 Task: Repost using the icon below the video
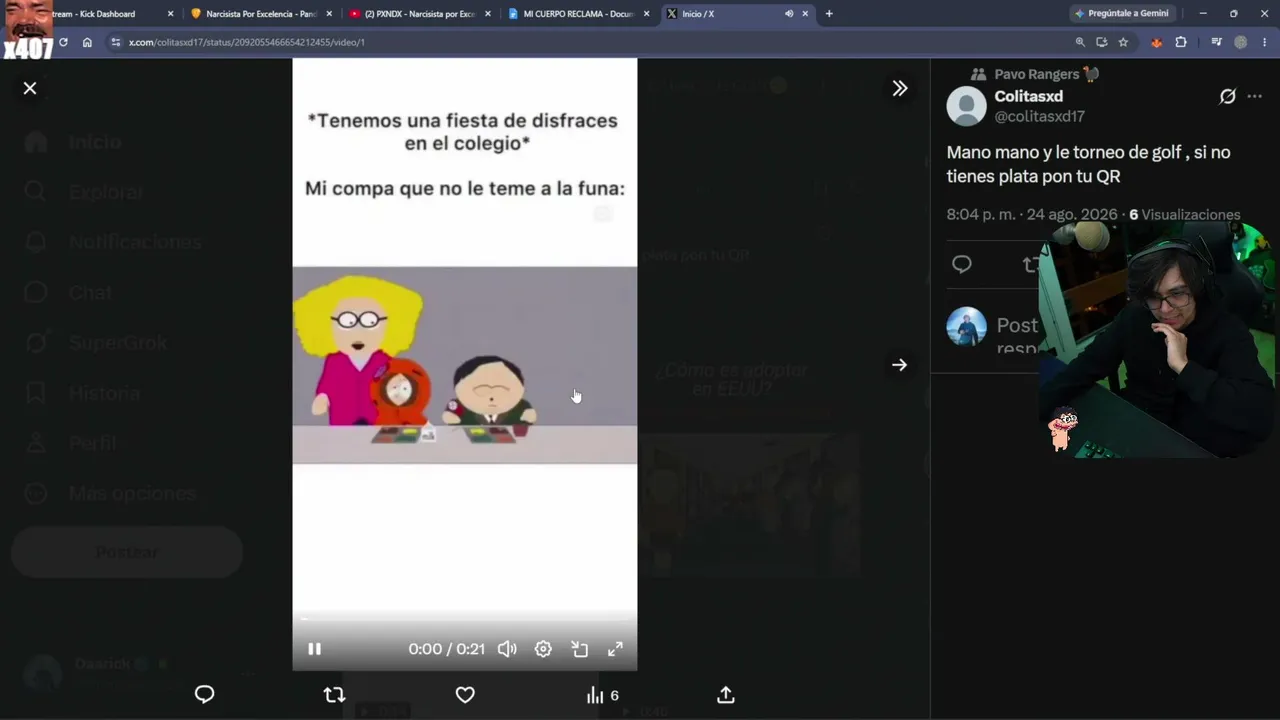tap(334, 695)
